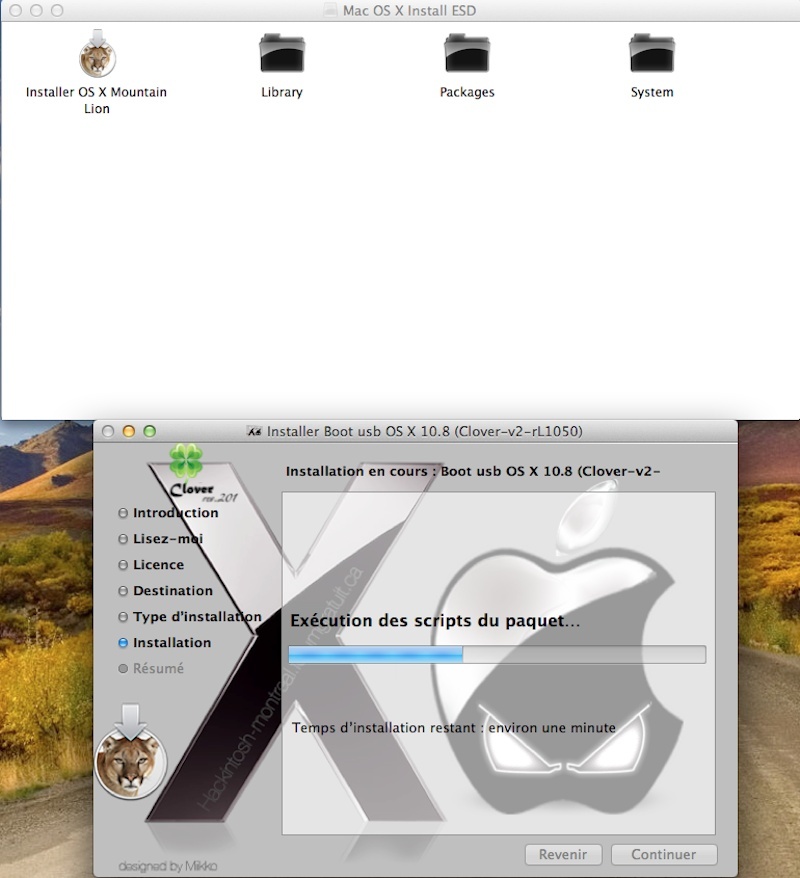The image size is (800, 878).
Task: Select the Type d'installation step
Action: (190, 617)
